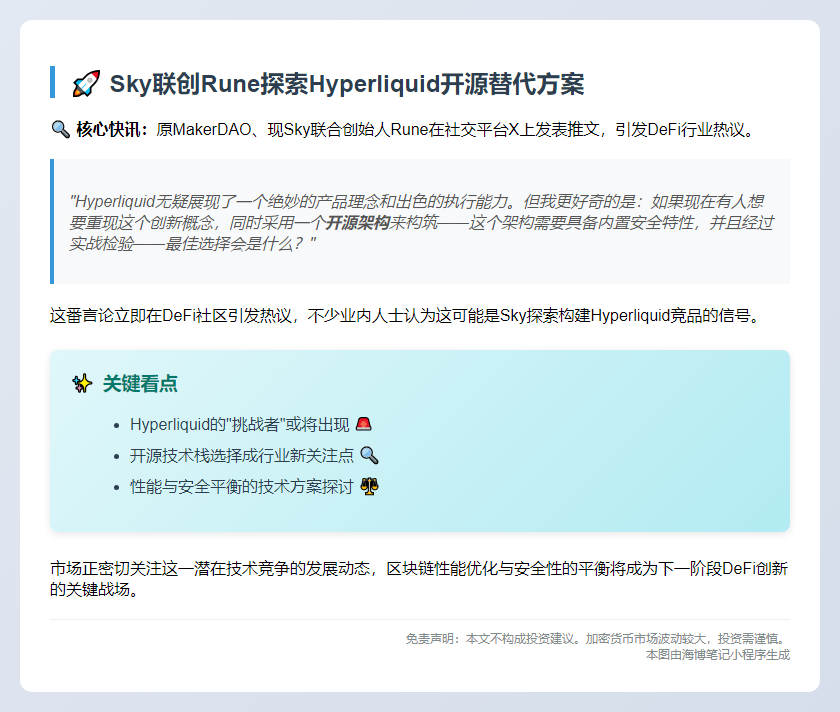This screenshot has height=712, width=840.
Task: Click the paragraph starting 市场正密切关注
Action: click(419, 579)
